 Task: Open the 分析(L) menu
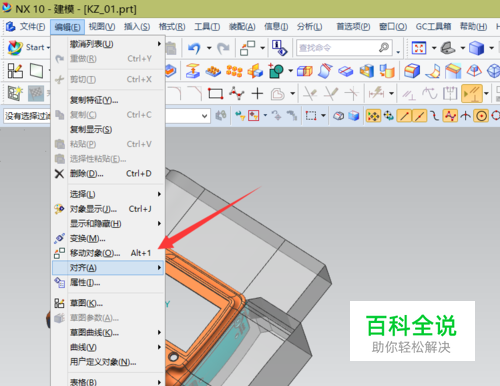[x=309, y=27]
